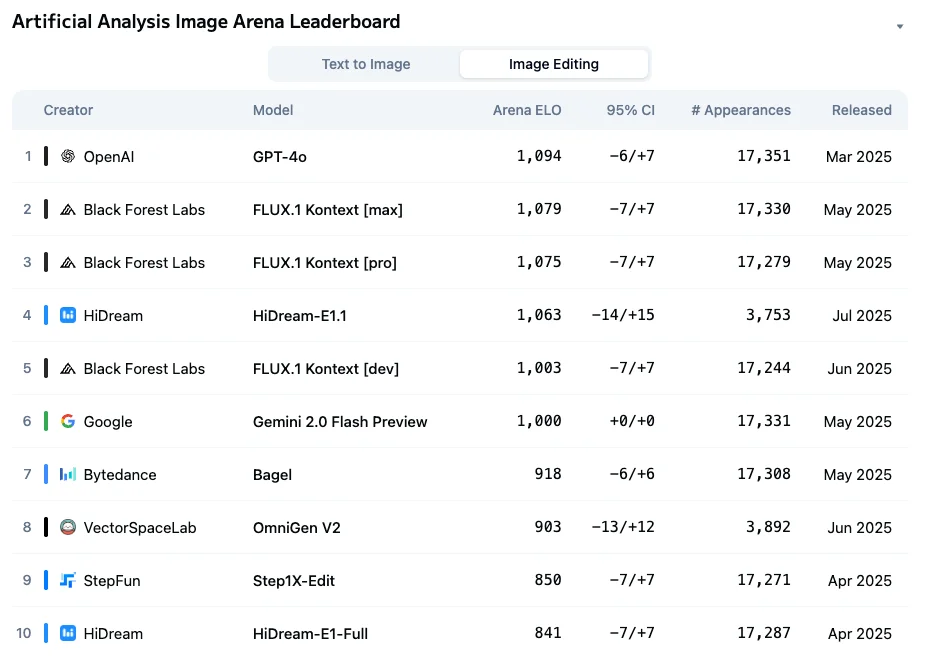Select the Gemini 2.0 Flash Preview row
Viewport: 930px width, 661px height.
(340, 421)
